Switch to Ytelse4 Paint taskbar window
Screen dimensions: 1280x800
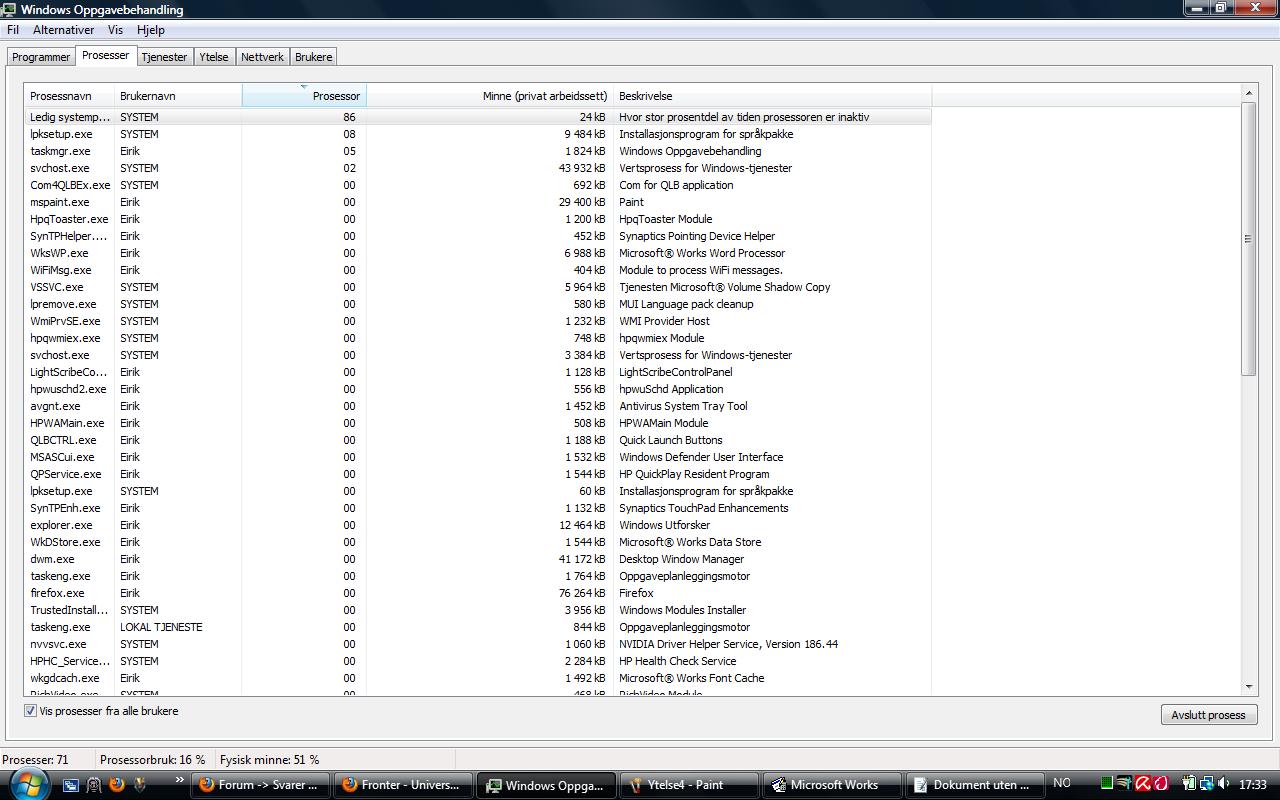tap(687, 785)
